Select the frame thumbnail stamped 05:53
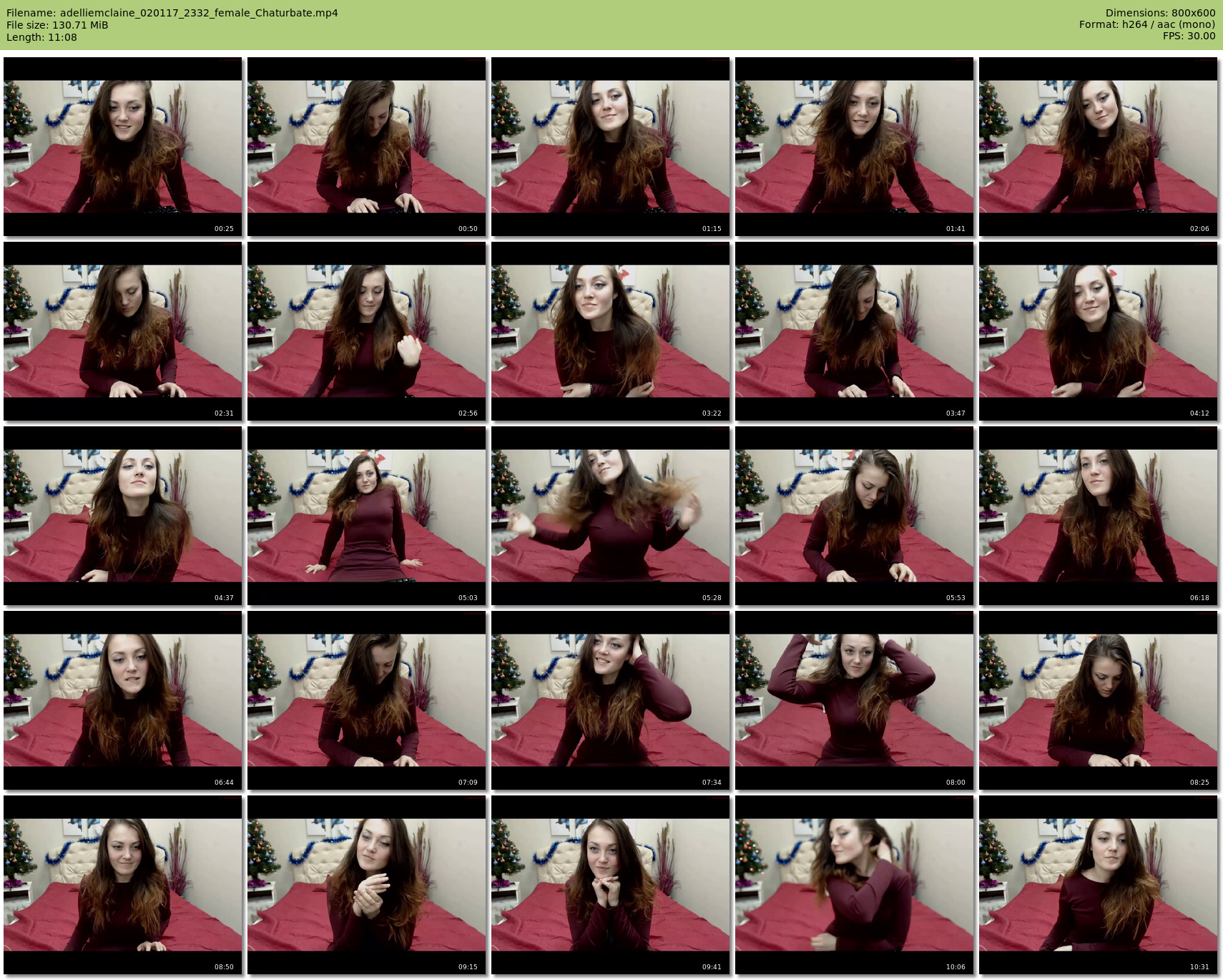Screen dimensions: 1223x980 tap(855, 516)
